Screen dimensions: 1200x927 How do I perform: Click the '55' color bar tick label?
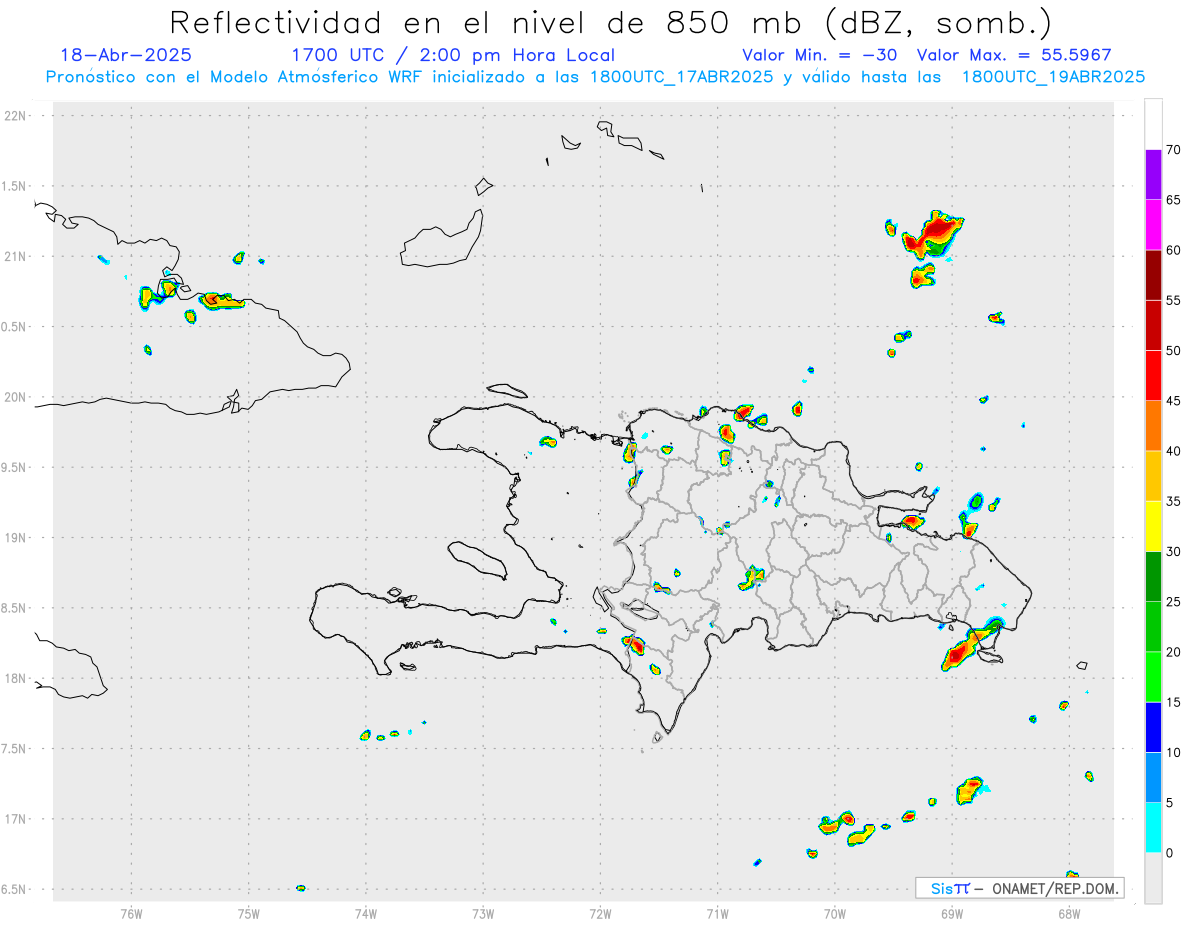click(1173, 300)
